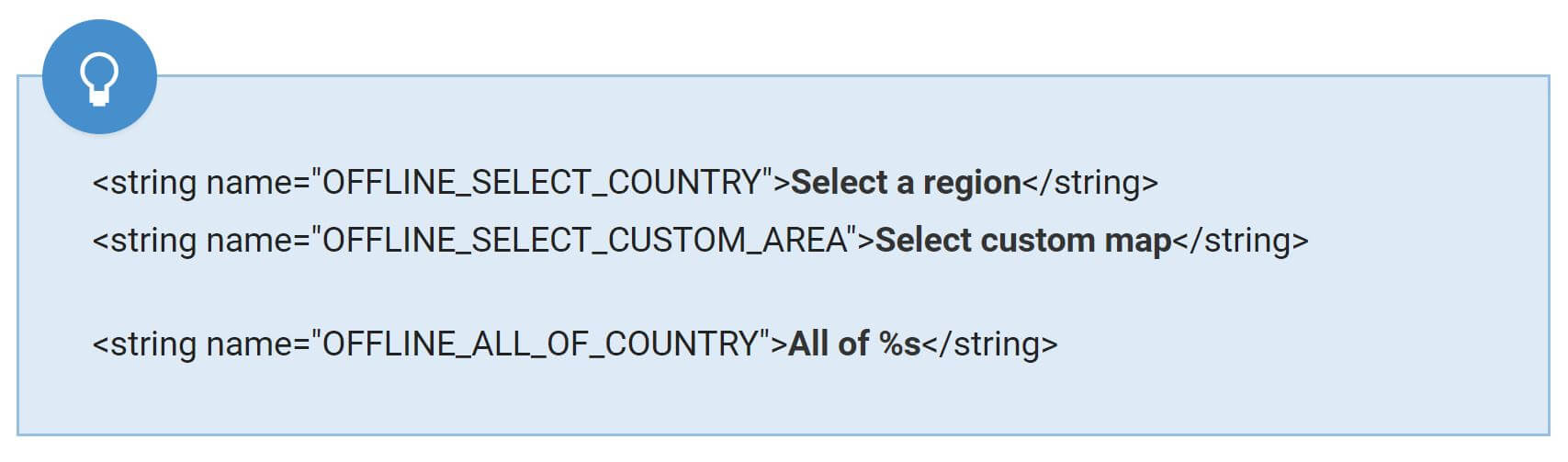Click the bold word "map"
The height and width of the screenshot is (462, 1568).
coord(1138,241)
